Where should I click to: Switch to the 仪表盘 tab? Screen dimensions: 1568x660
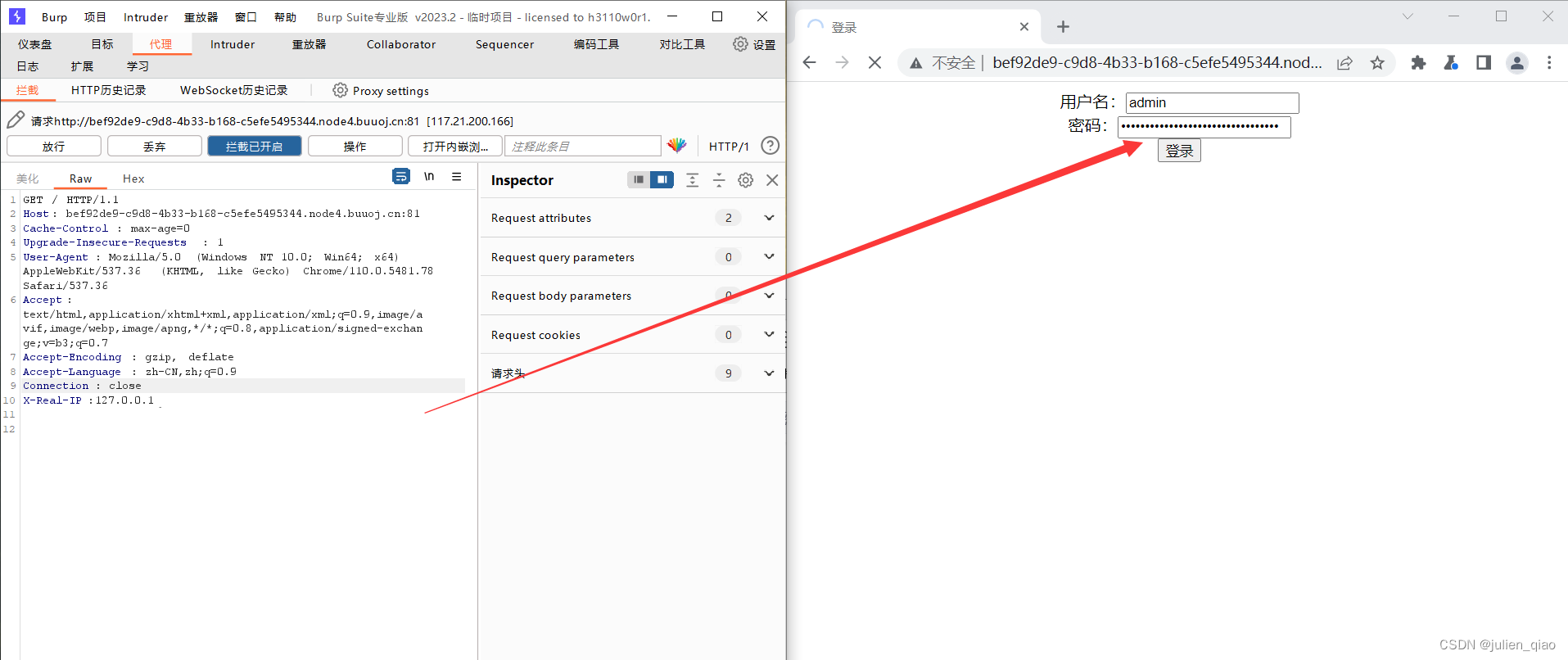tap(35, 44)
